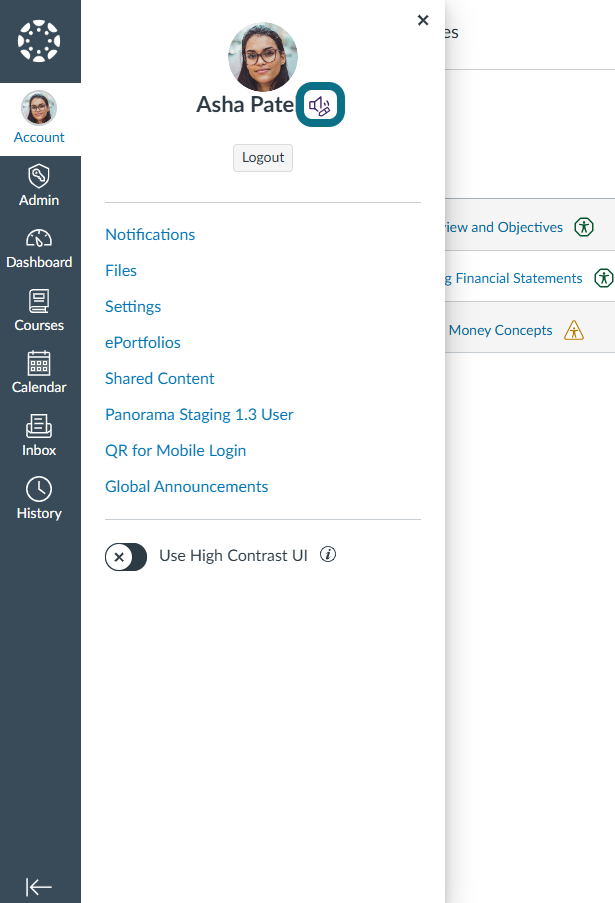Open the Calendar icon

pyautogui.click(x=39, y=363)
